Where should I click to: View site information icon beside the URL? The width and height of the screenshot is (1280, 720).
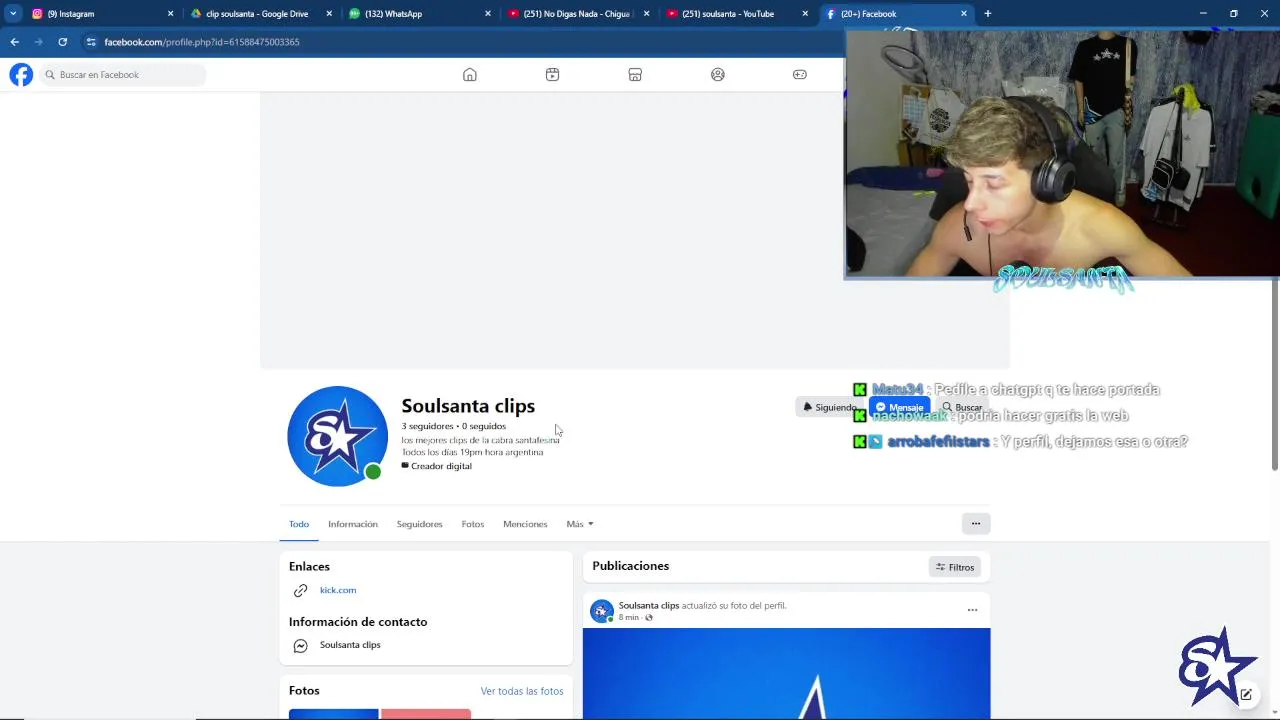coord(91,42)
